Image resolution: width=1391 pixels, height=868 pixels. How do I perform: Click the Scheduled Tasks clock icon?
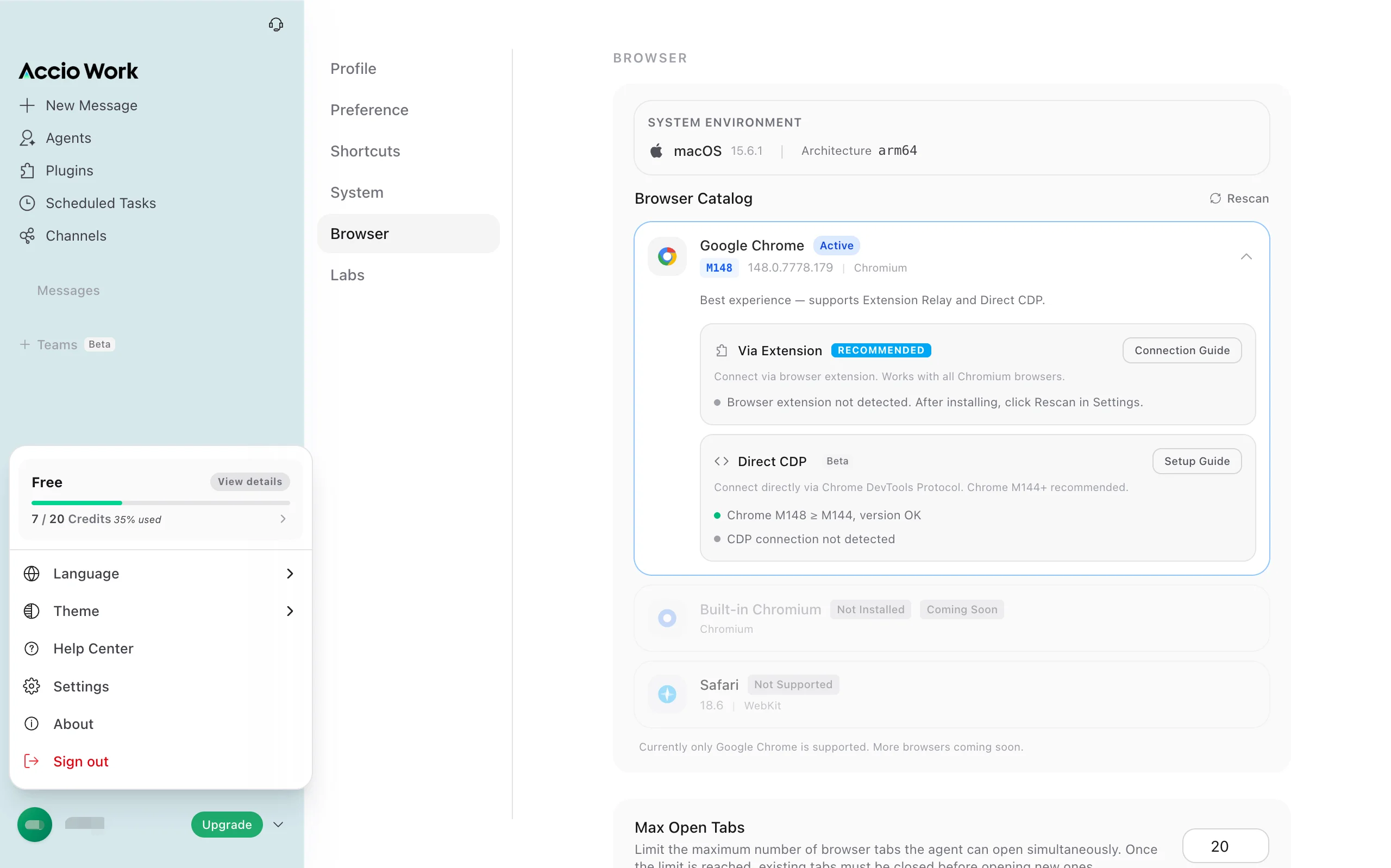coord(27,203)
